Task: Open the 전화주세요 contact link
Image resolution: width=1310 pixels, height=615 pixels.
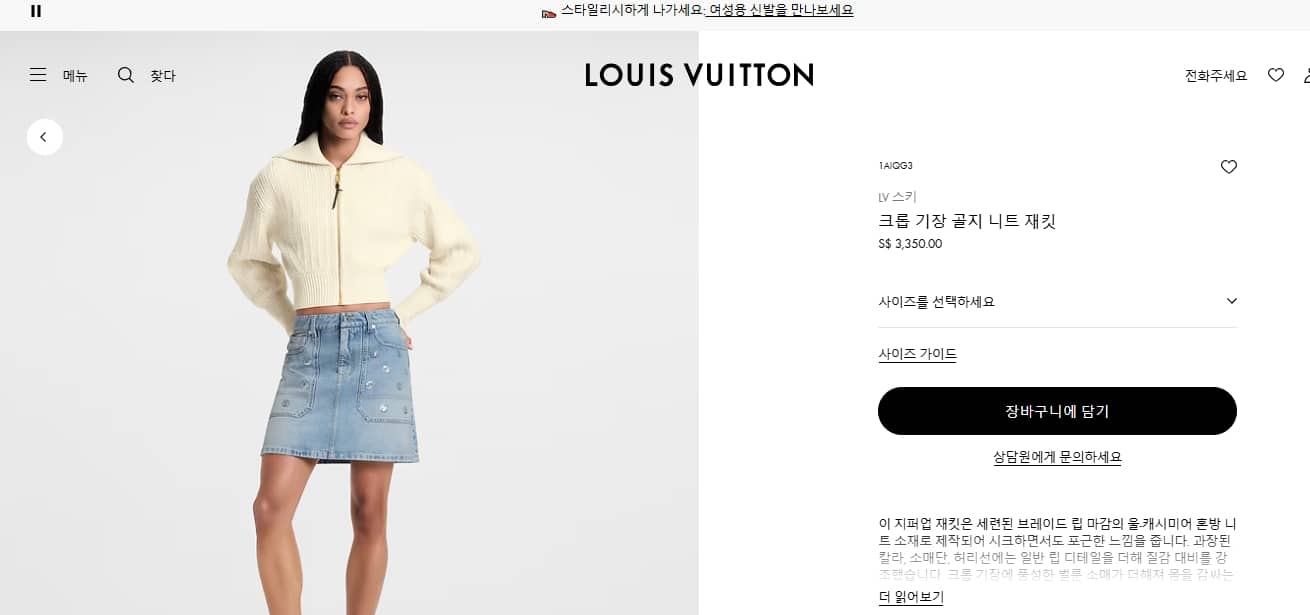Action: coord(1216,76)
